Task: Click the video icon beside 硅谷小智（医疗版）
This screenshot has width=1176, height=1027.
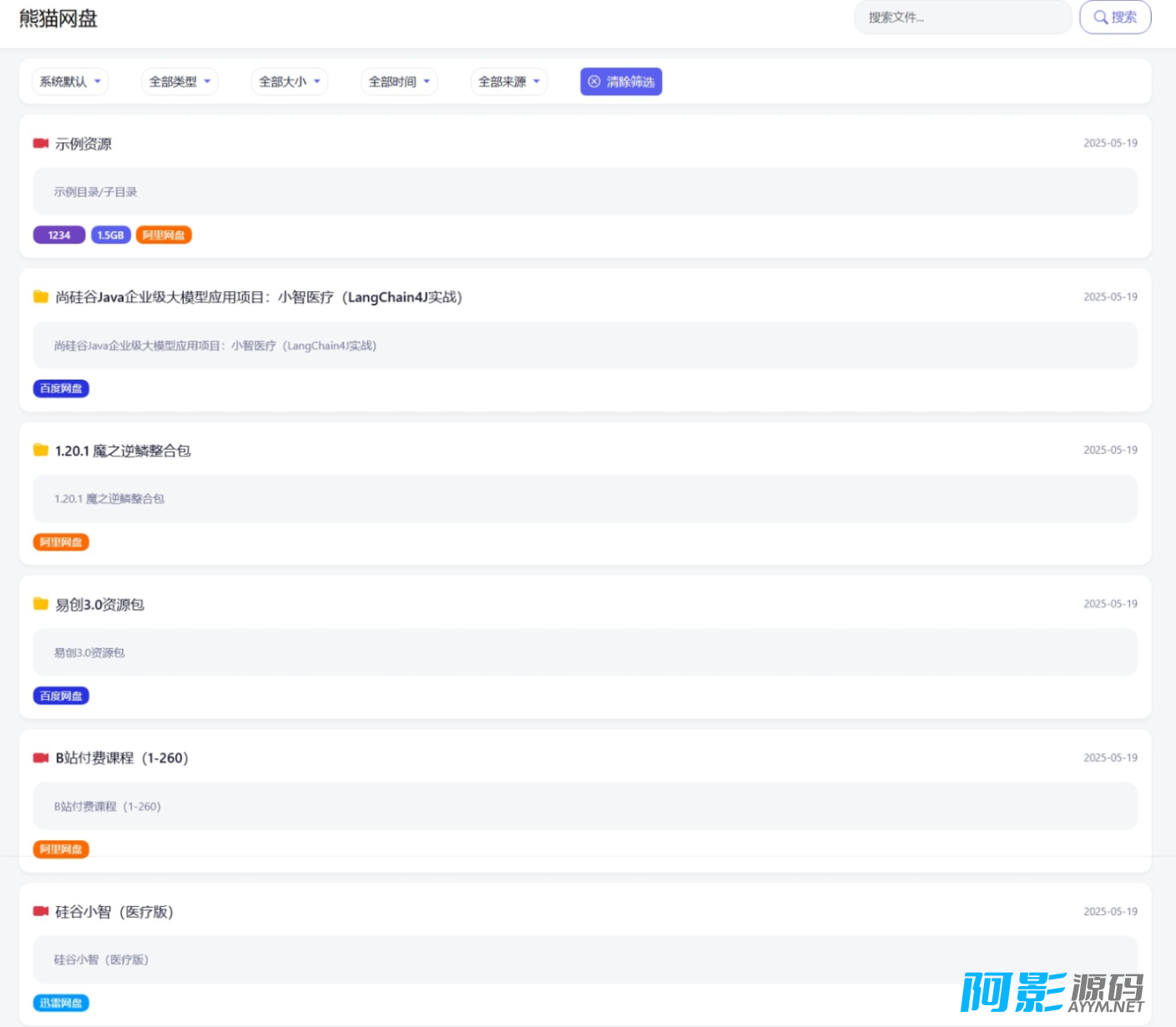Action: click(x=40, y=911)
